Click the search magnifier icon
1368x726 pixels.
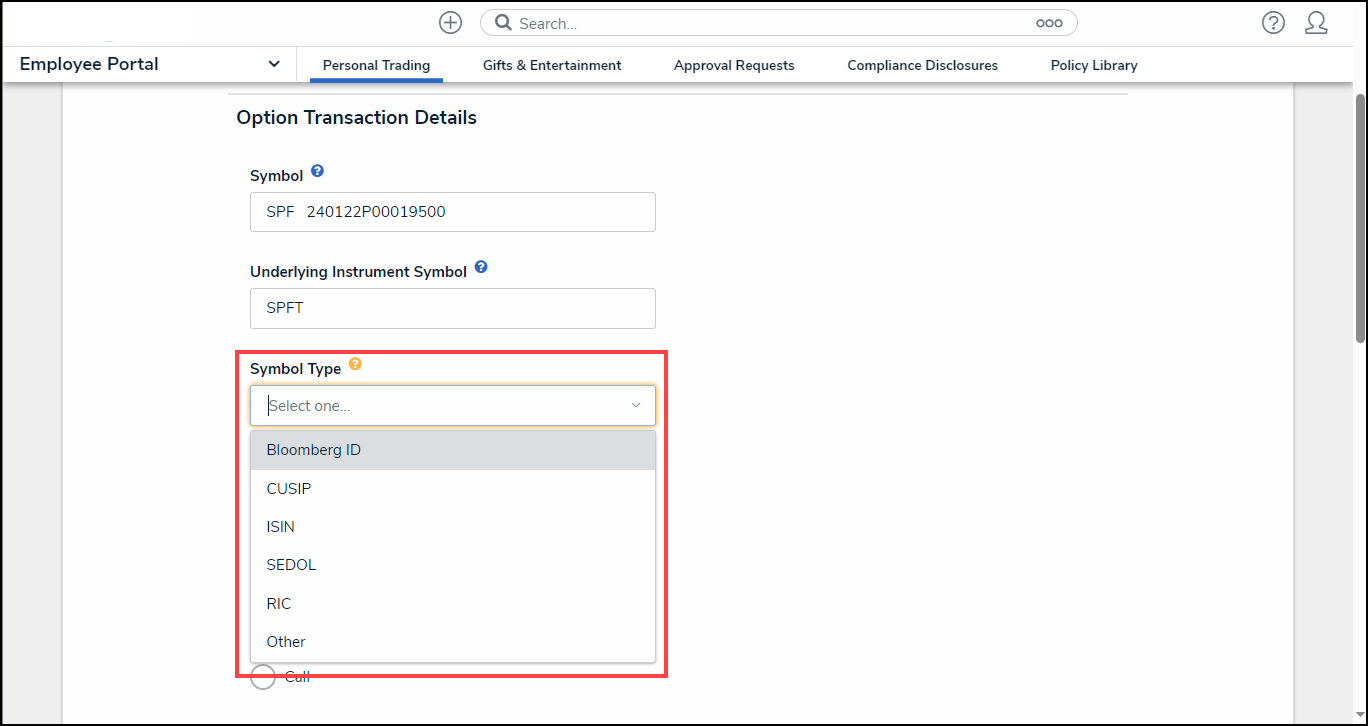click(504, 23)
